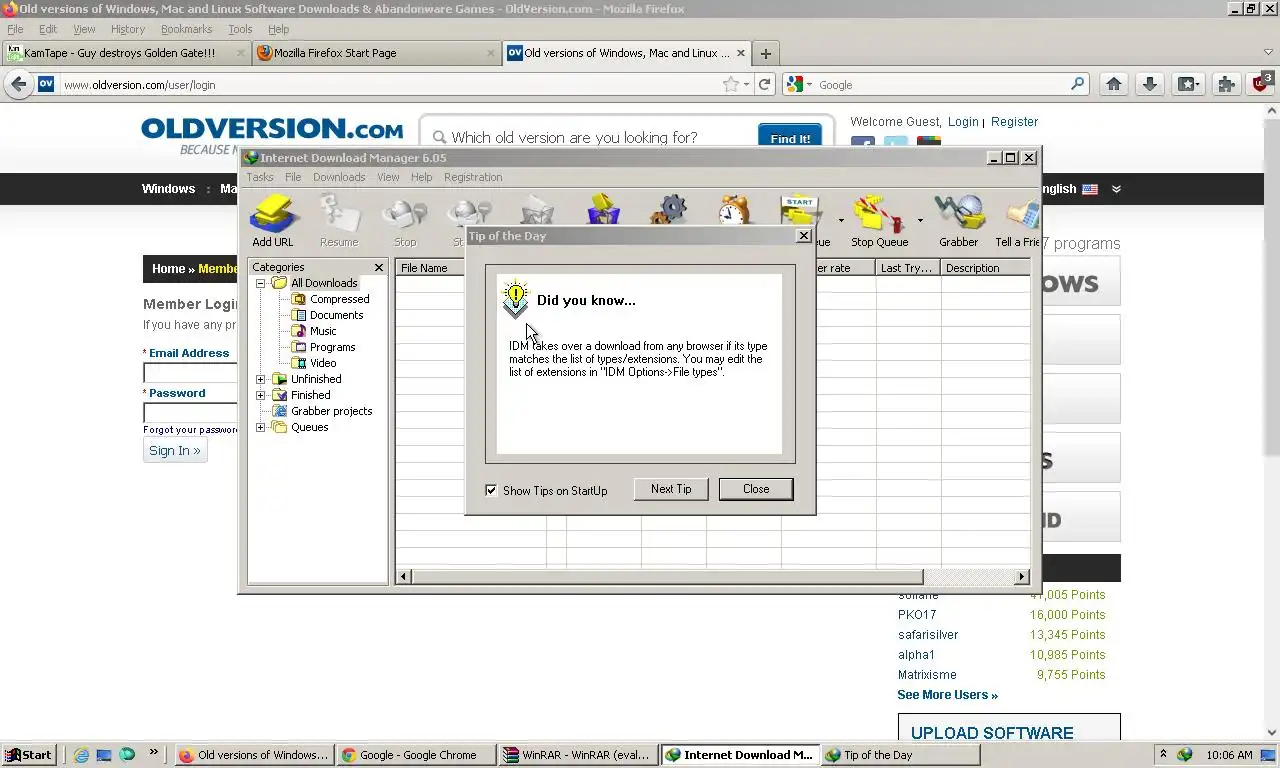Click the Stop Queue toolbar icon
1280x768 pixels.
pyautogui.click(x=879, y=221)
